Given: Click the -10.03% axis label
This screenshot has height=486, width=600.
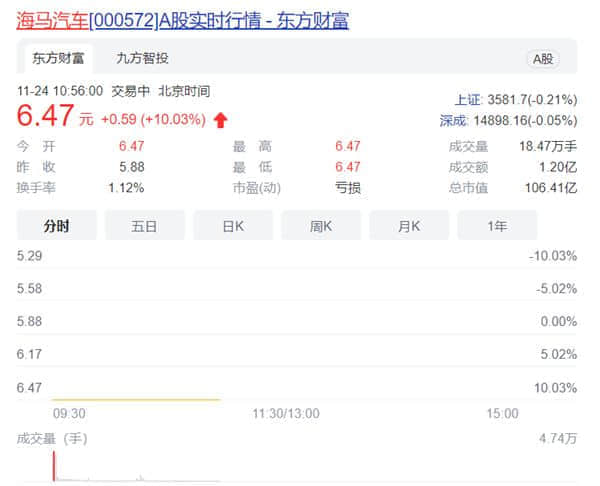Looking at the screenshot, I should [x=553, y=256].
